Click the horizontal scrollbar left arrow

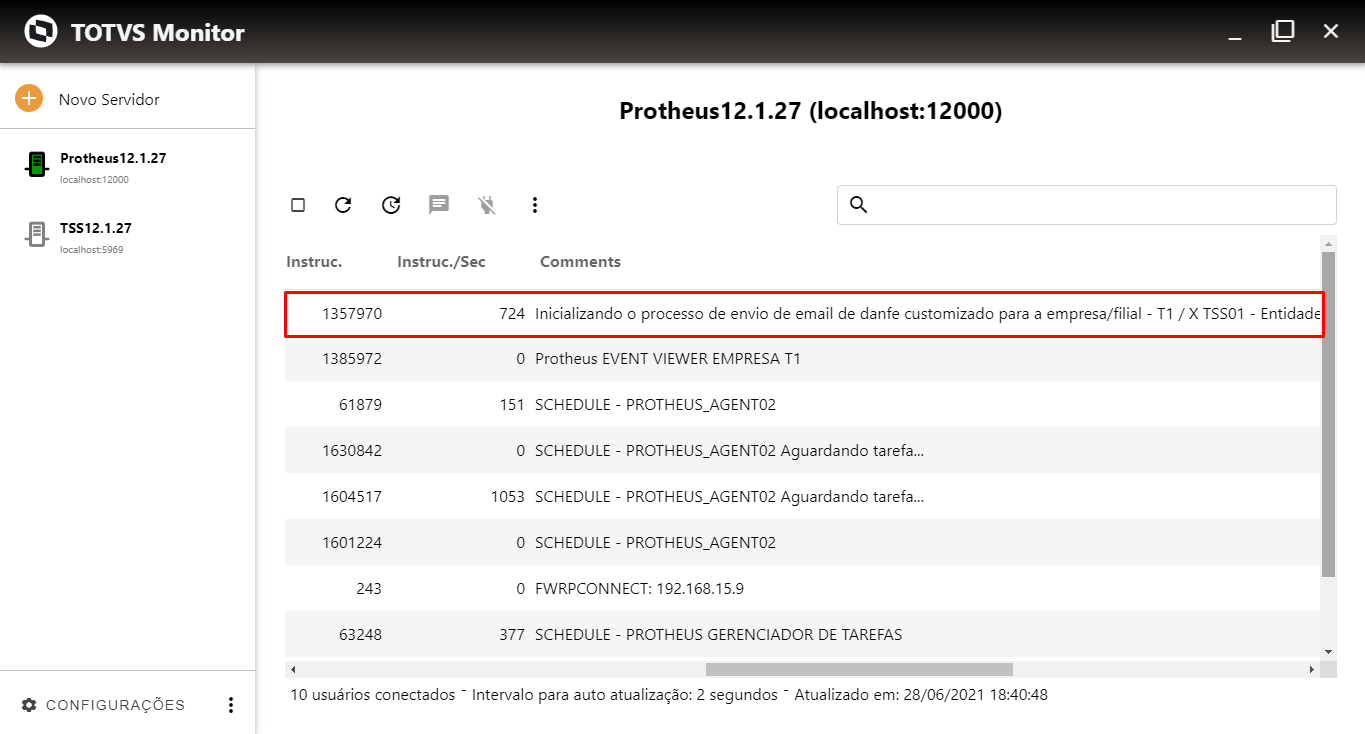click(292, 669)
